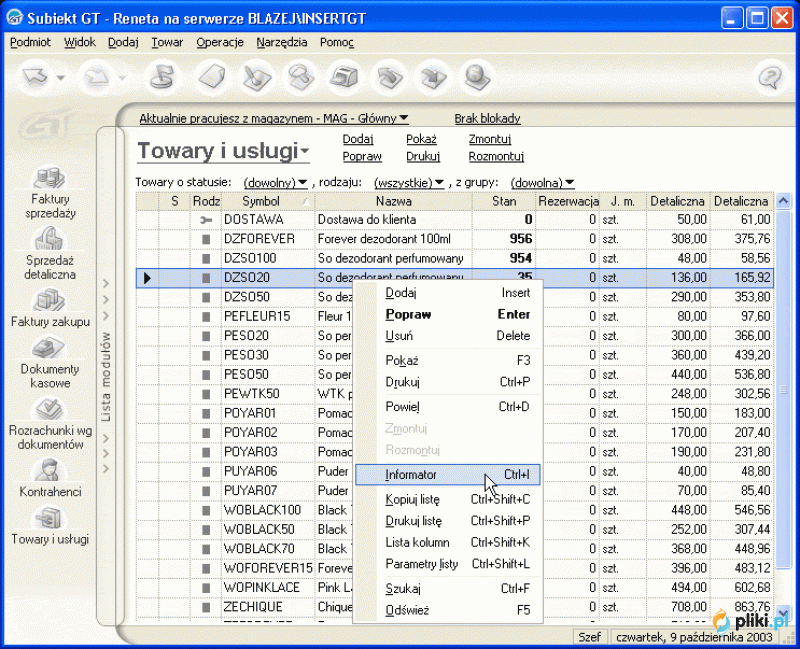Click the Popraw link above the table
Image resolution: width=800 pixels, height=649 pixels.
[362, 157]
